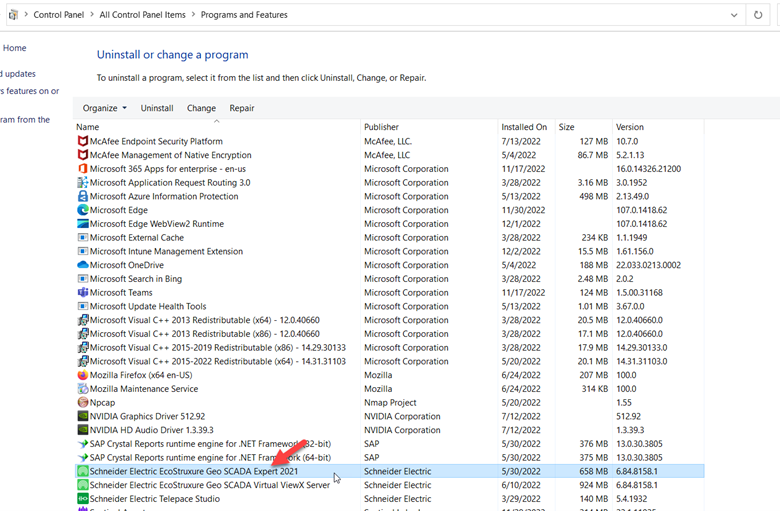780x511 pixels.
Task: Click the Microsoft 365 Apps Office icon
Action: click(x=83, y=169)
